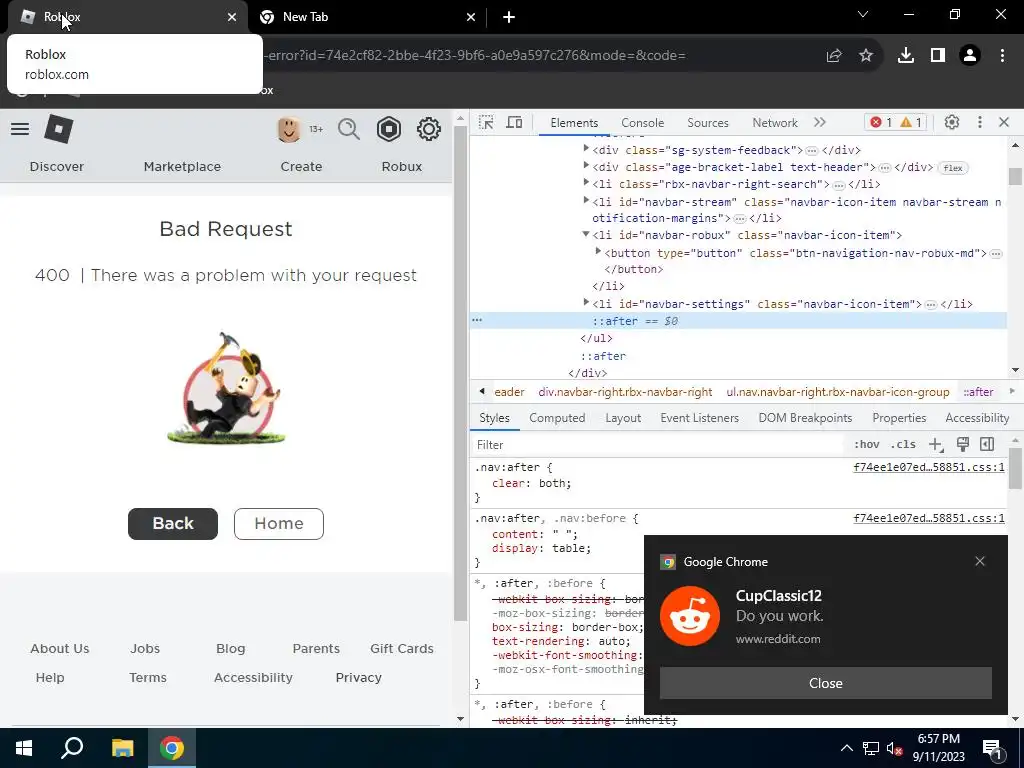Expand the sg-system-feedback div node
This screenshot has height=768, width=1024.
[x=586, y=150]
